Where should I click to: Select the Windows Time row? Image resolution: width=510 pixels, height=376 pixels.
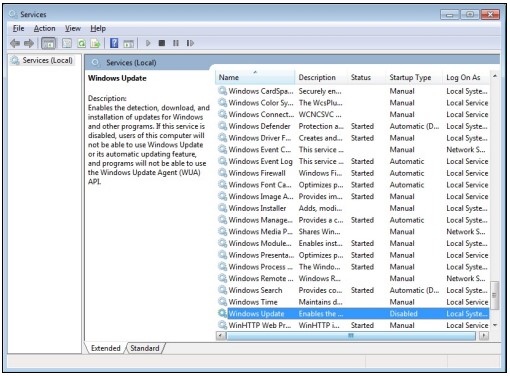(353, 302)
